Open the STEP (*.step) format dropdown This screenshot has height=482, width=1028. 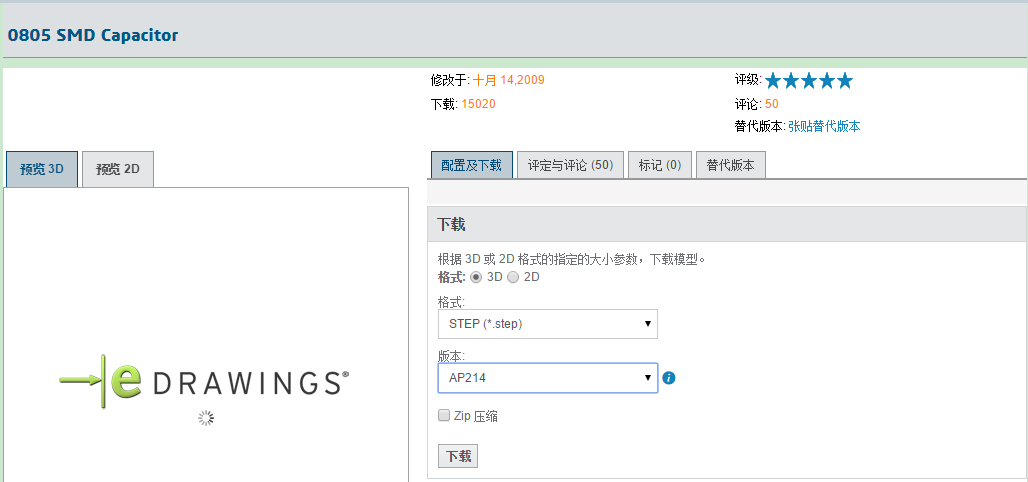point(547,324)
